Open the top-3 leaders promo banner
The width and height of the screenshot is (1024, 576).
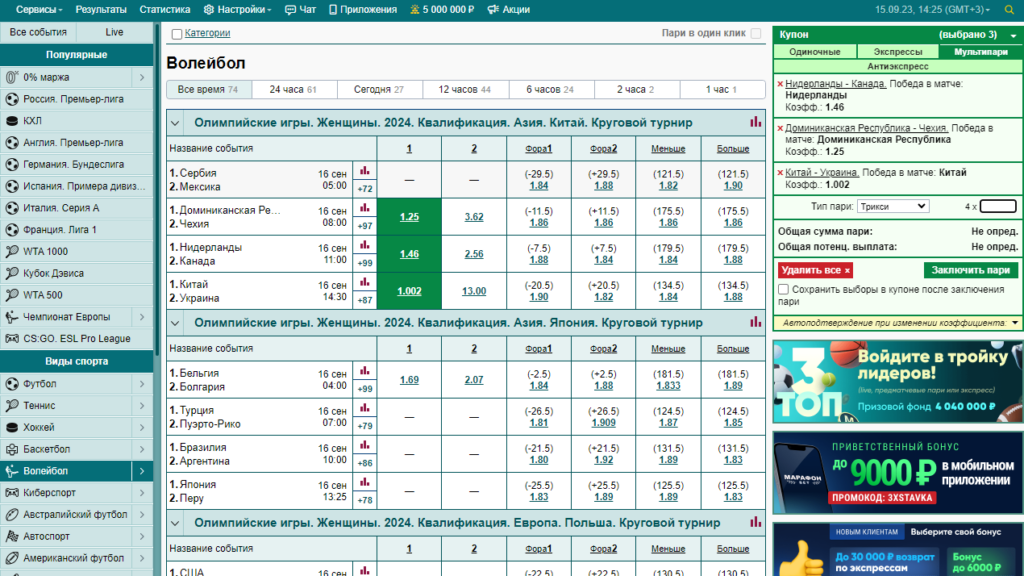(x=897, y=381)
